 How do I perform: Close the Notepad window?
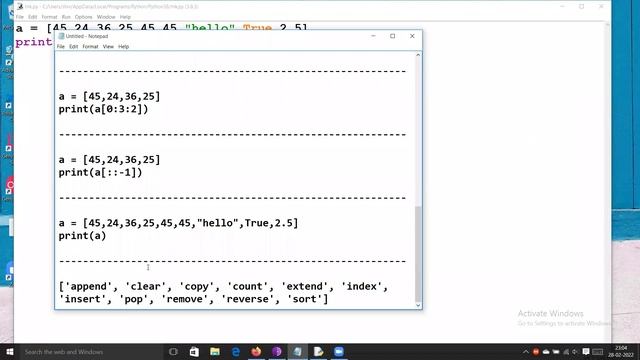coord(412,36)
